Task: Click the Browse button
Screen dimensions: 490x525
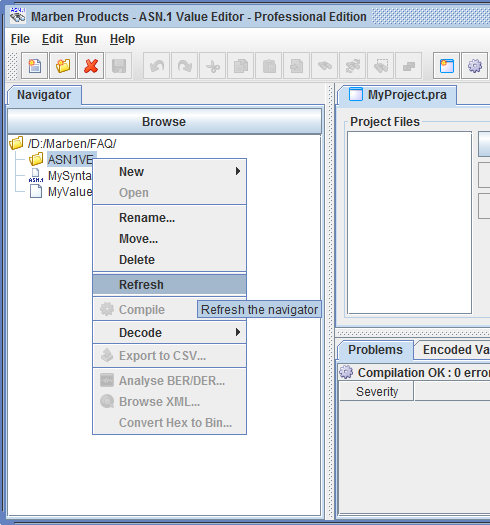Action: tap(164, 122)
